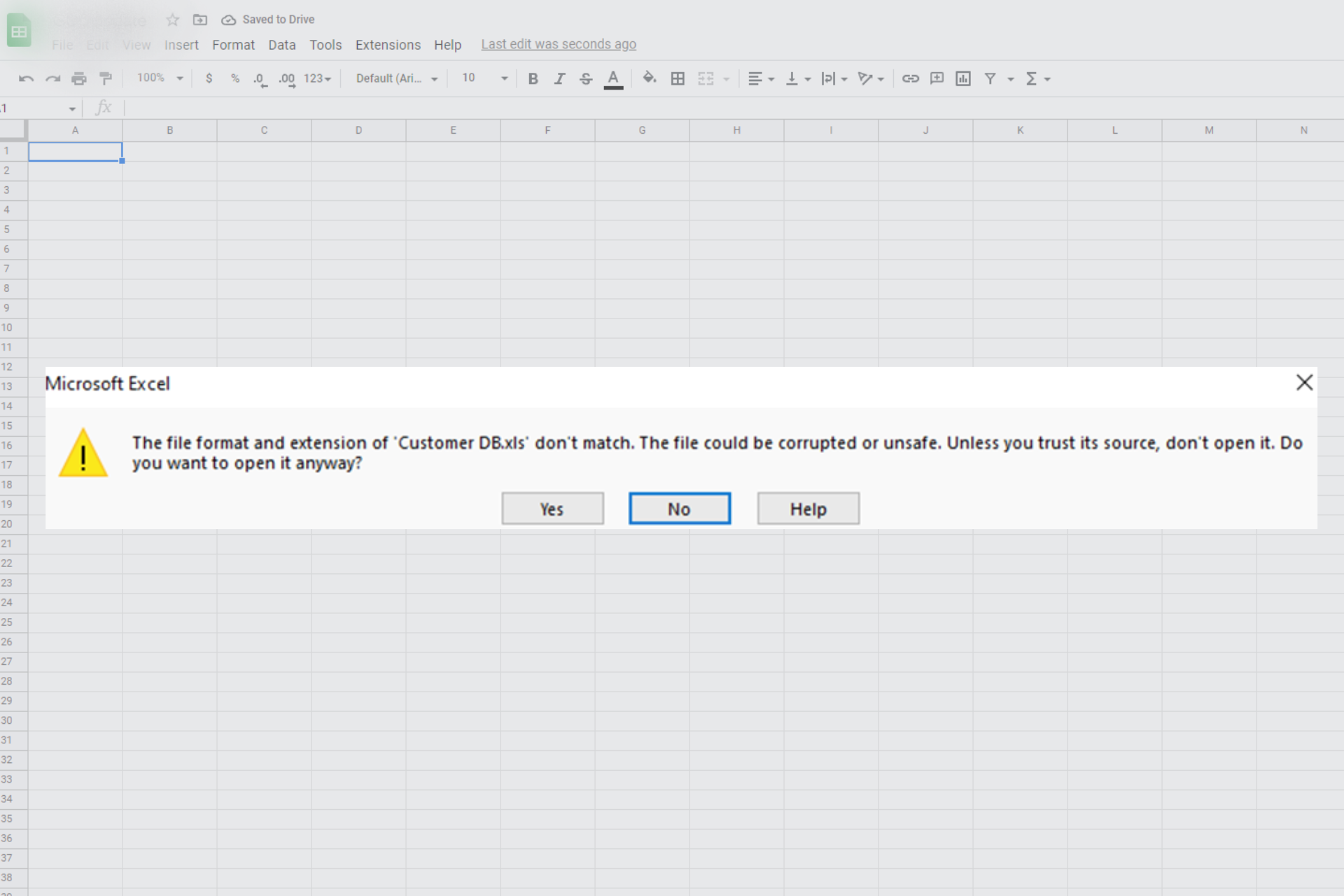This screenshot has width=1344, height=896.
Task: Open the Format menu
Action: [233, 45]
